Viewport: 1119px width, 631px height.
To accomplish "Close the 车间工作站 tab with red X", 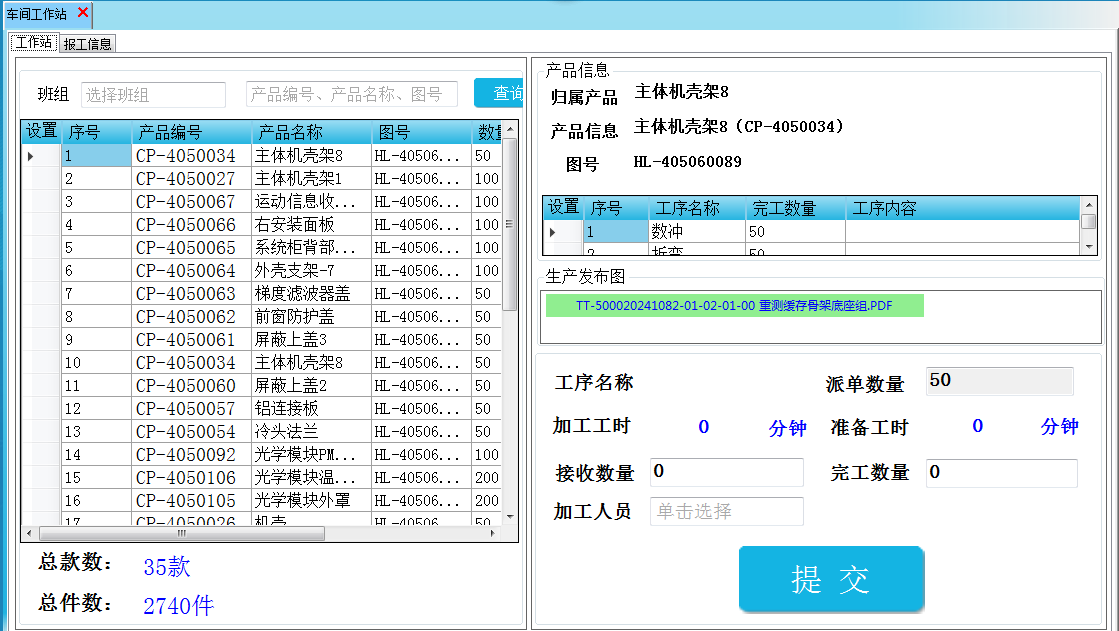I will pyautogui.click(x=83, y=13).
